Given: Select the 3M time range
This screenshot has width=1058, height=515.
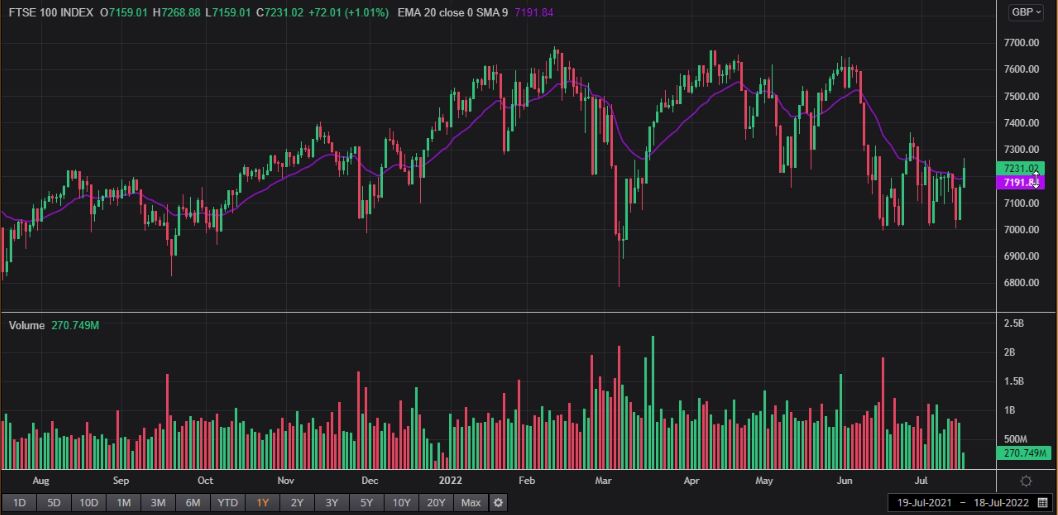Looking at the screenshot, I should coord(158,502).
